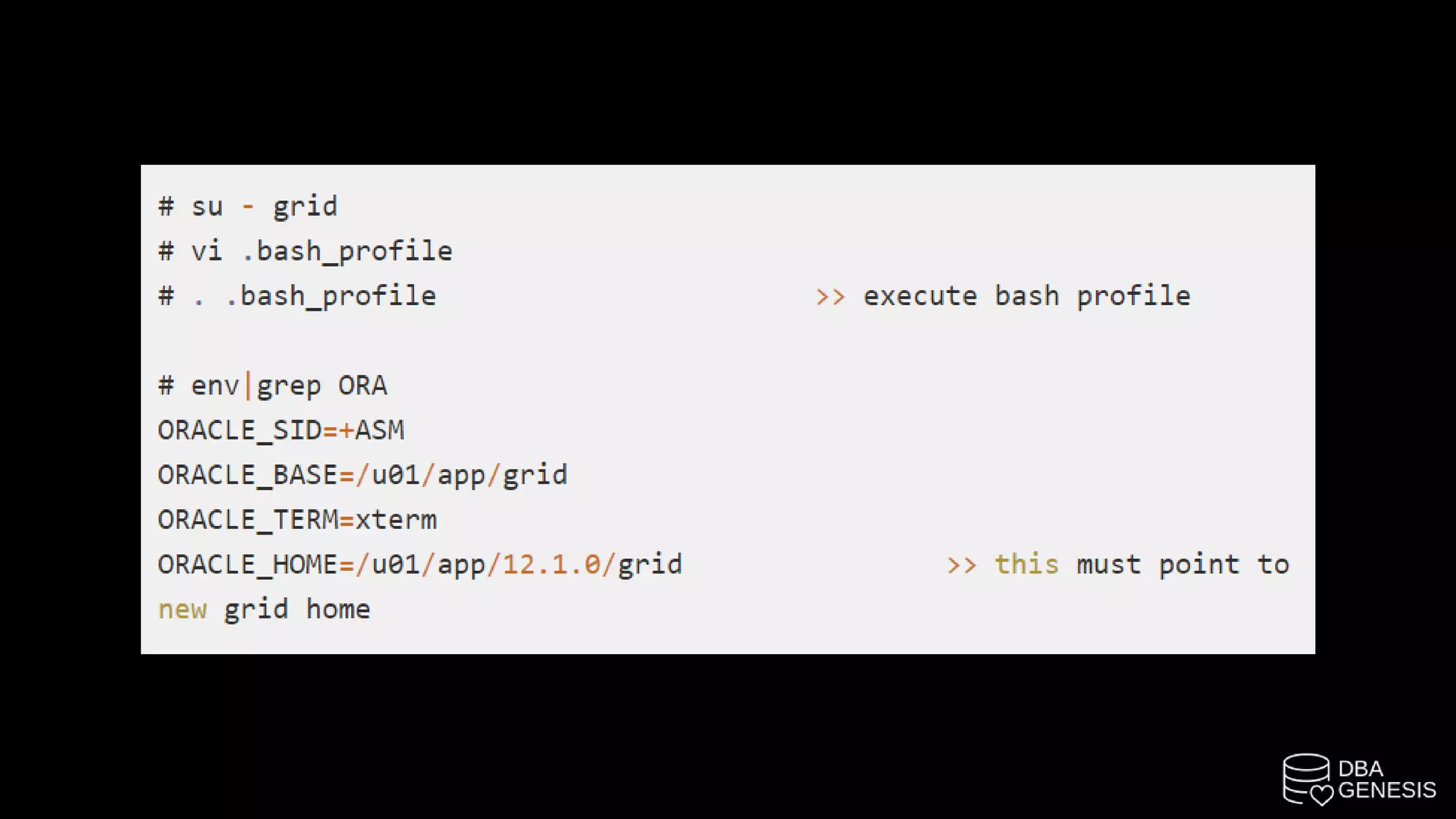Viewport: 1456px width, 819px height.
Task: Click the orange pipe symbol in env|grep
Action: coord(247,385)
